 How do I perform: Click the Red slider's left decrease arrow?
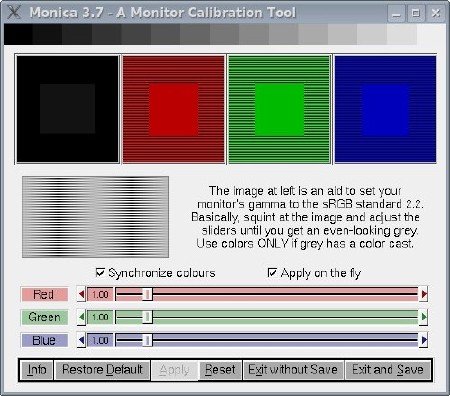pos(81,294)
